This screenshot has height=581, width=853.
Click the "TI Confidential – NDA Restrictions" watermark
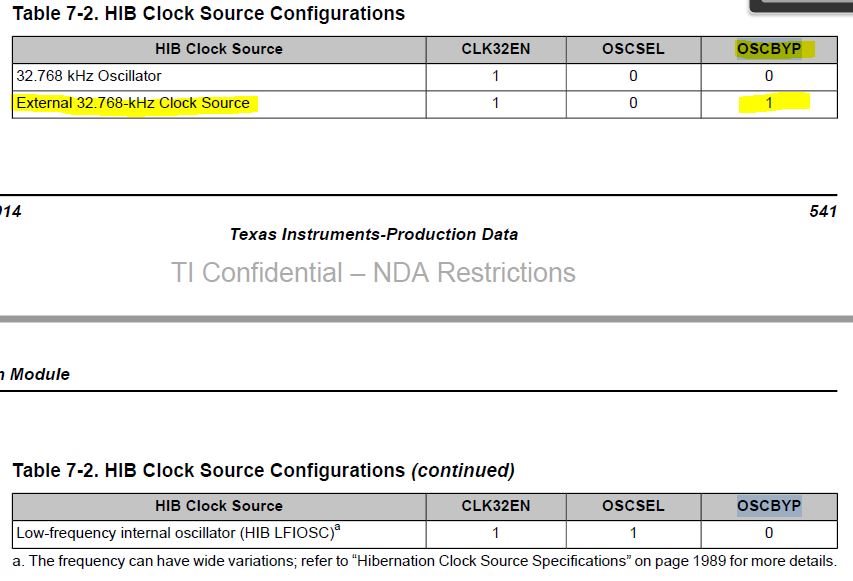tap(373, 273)
